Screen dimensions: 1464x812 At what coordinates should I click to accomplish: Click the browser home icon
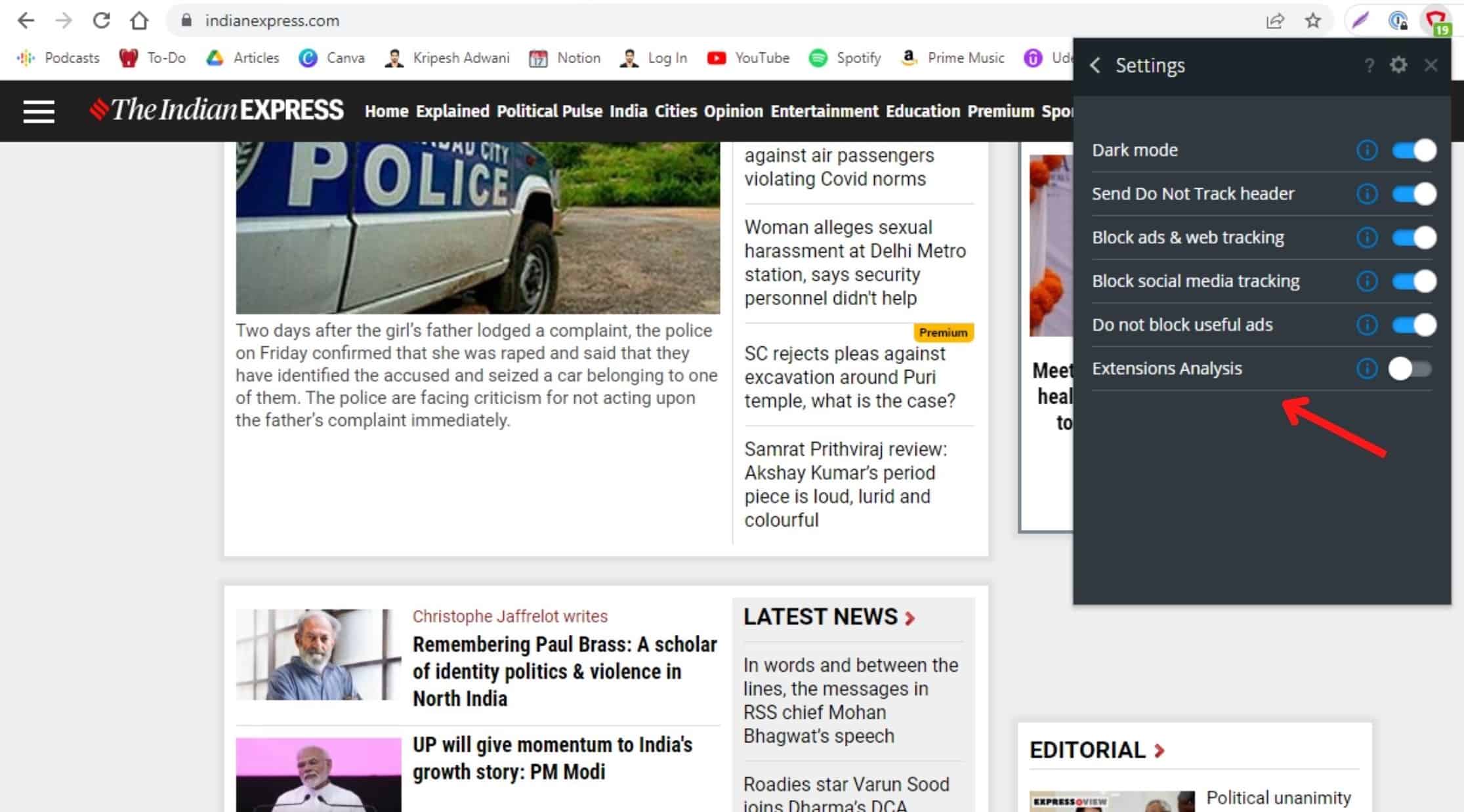click(x=139, y=20)
